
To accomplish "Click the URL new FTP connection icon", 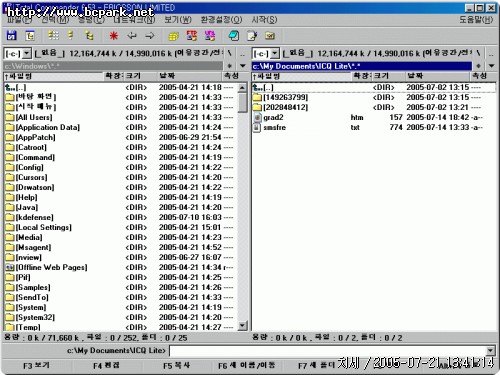I will pos(210,36).
